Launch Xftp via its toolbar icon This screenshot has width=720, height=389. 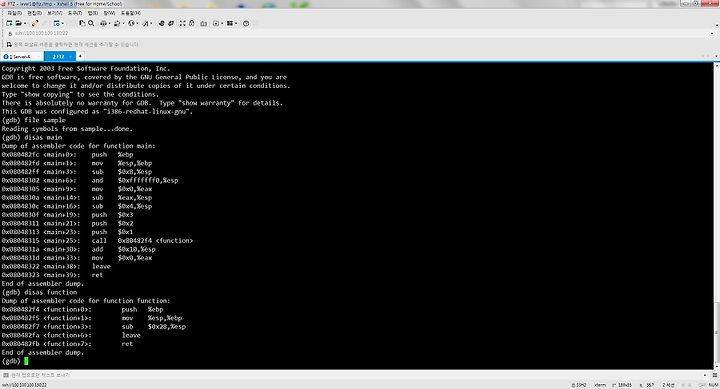pyautogui.click(x=162, y=23)
